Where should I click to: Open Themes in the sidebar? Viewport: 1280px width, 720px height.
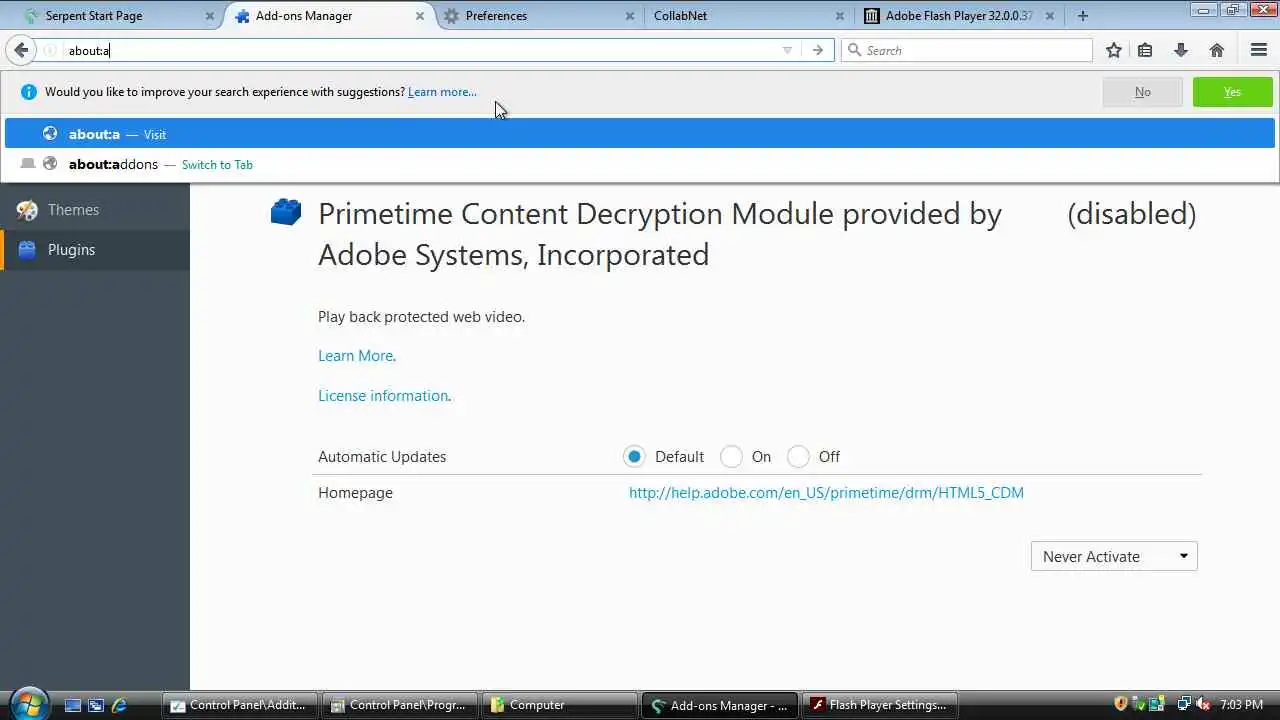[95, 210]
